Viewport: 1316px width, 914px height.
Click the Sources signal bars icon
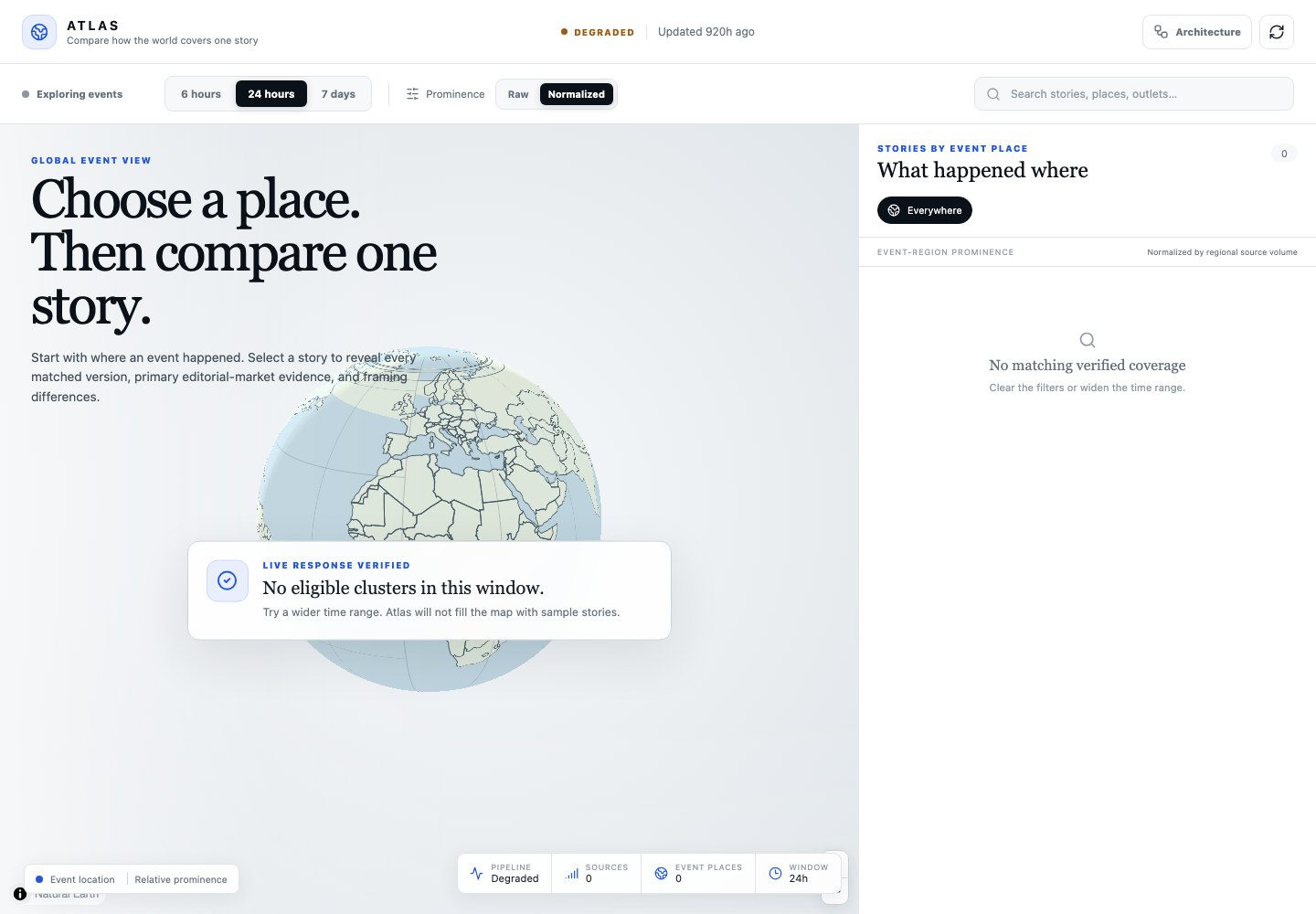point(572,873)
